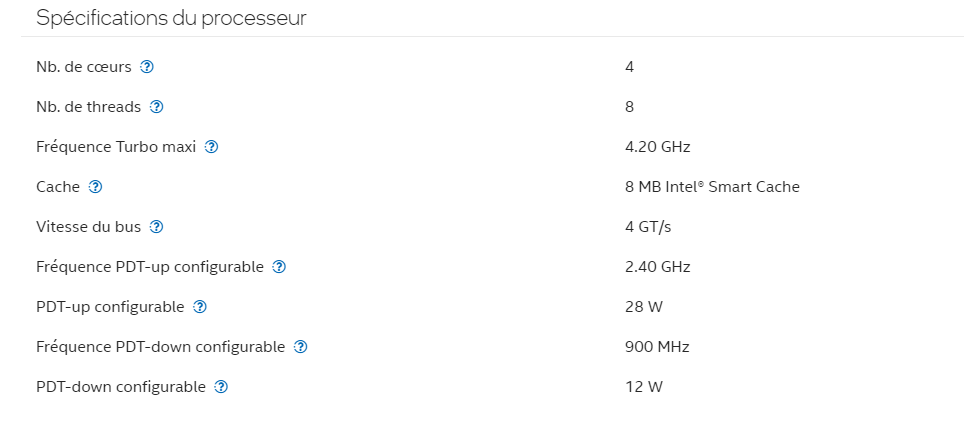Image resolution: width=964 pixels, height=423 pixels.
Task: Select the 28 W value
Action: click(x=644, y=307)
